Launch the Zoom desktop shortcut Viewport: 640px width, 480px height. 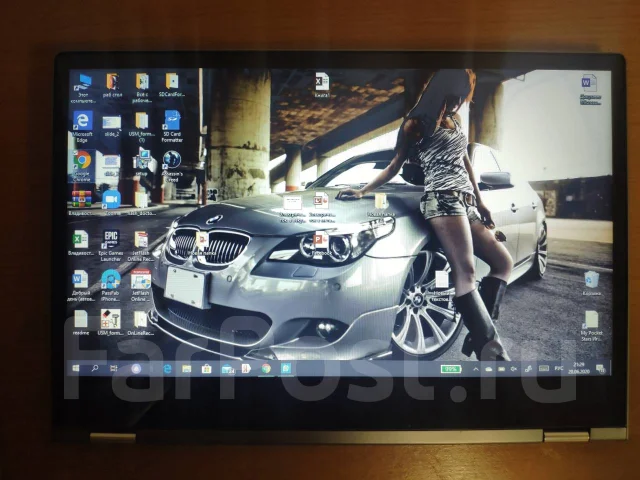(x=111, y=202)
